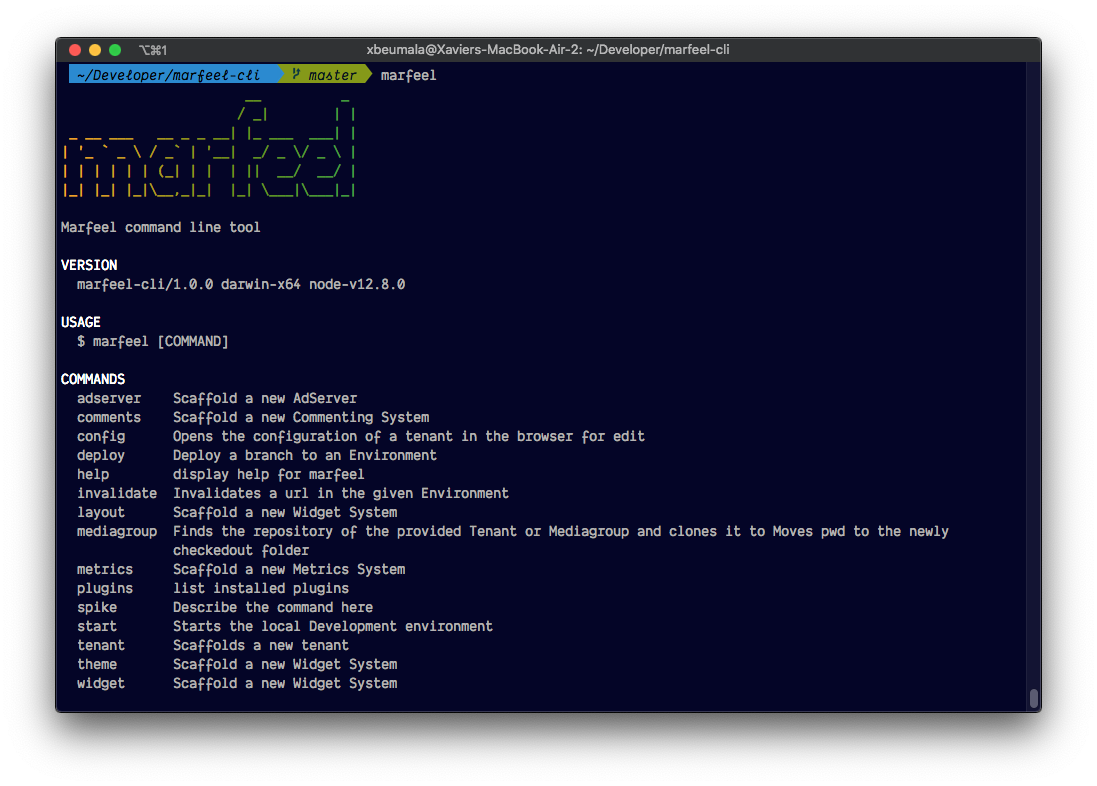The image size is (1097, 786).
Task: Click 'Scaffold a new Commenting System' description
Action: (x=301, y=417)
